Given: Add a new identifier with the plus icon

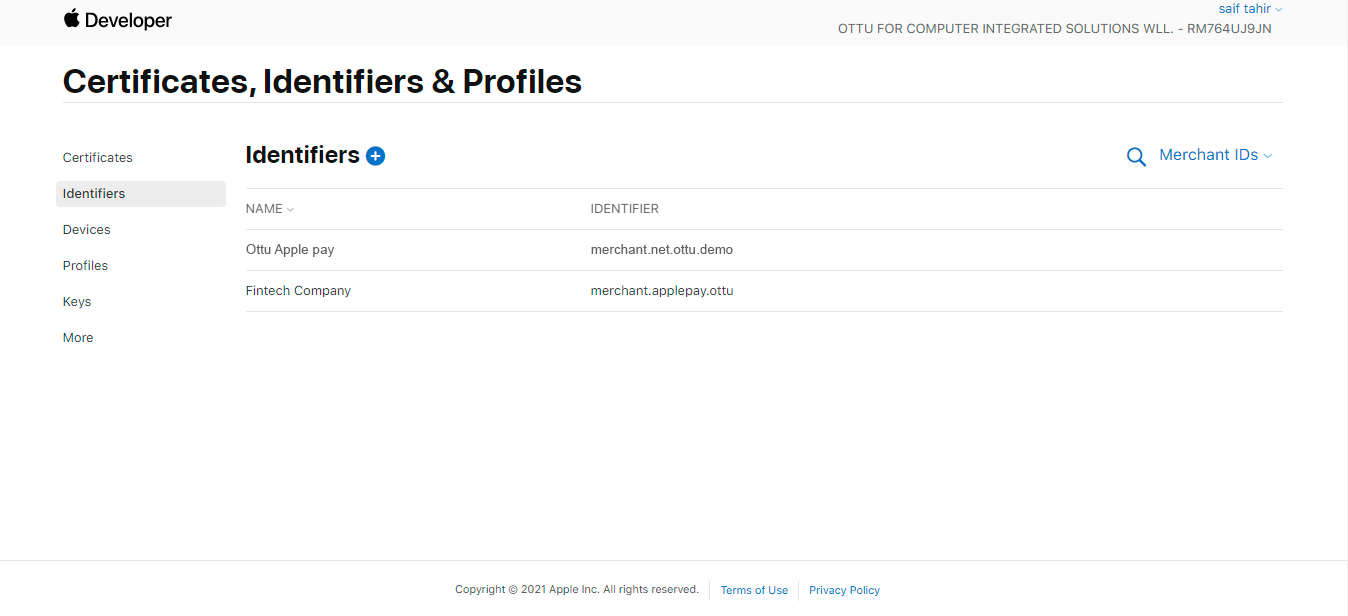Looking at the screenshot, I should [x=375, y=156].
